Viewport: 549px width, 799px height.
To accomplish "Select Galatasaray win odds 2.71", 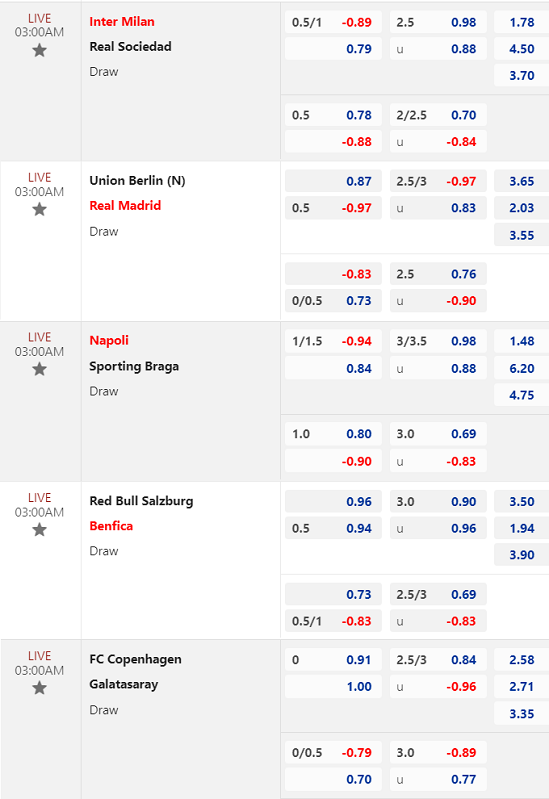I will point(521,686).
